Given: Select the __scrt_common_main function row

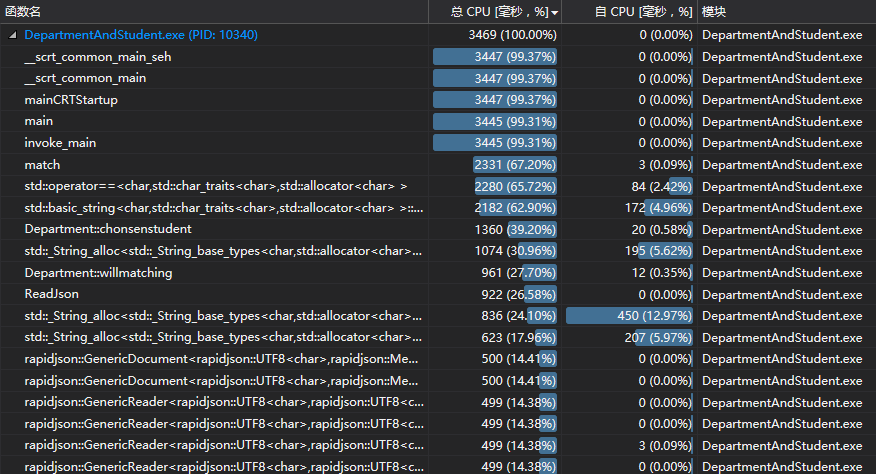Looking at the screenshot, I should point(438,78).
